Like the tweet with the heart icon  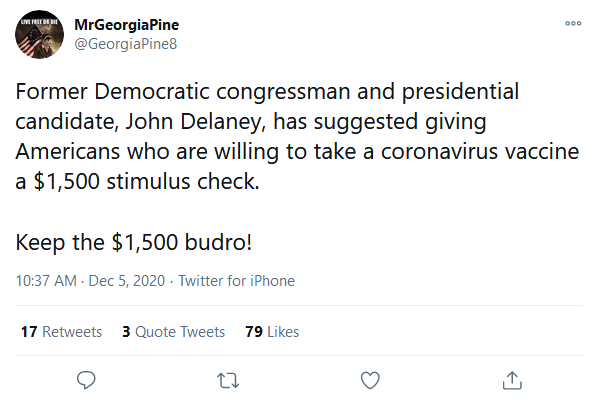(370, 380)
